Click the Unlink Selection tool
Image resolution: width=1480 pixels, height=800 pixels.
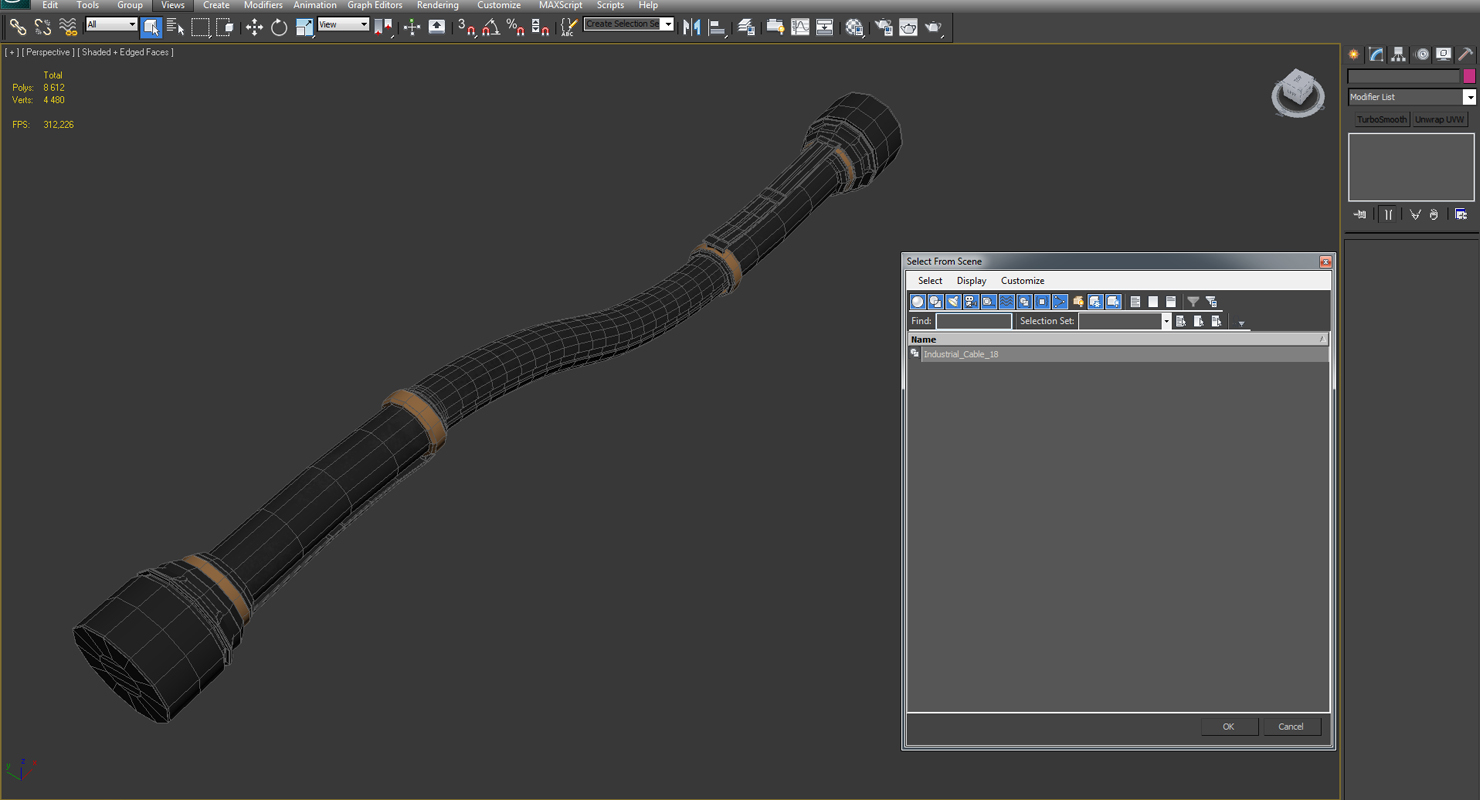click(43, 27)
